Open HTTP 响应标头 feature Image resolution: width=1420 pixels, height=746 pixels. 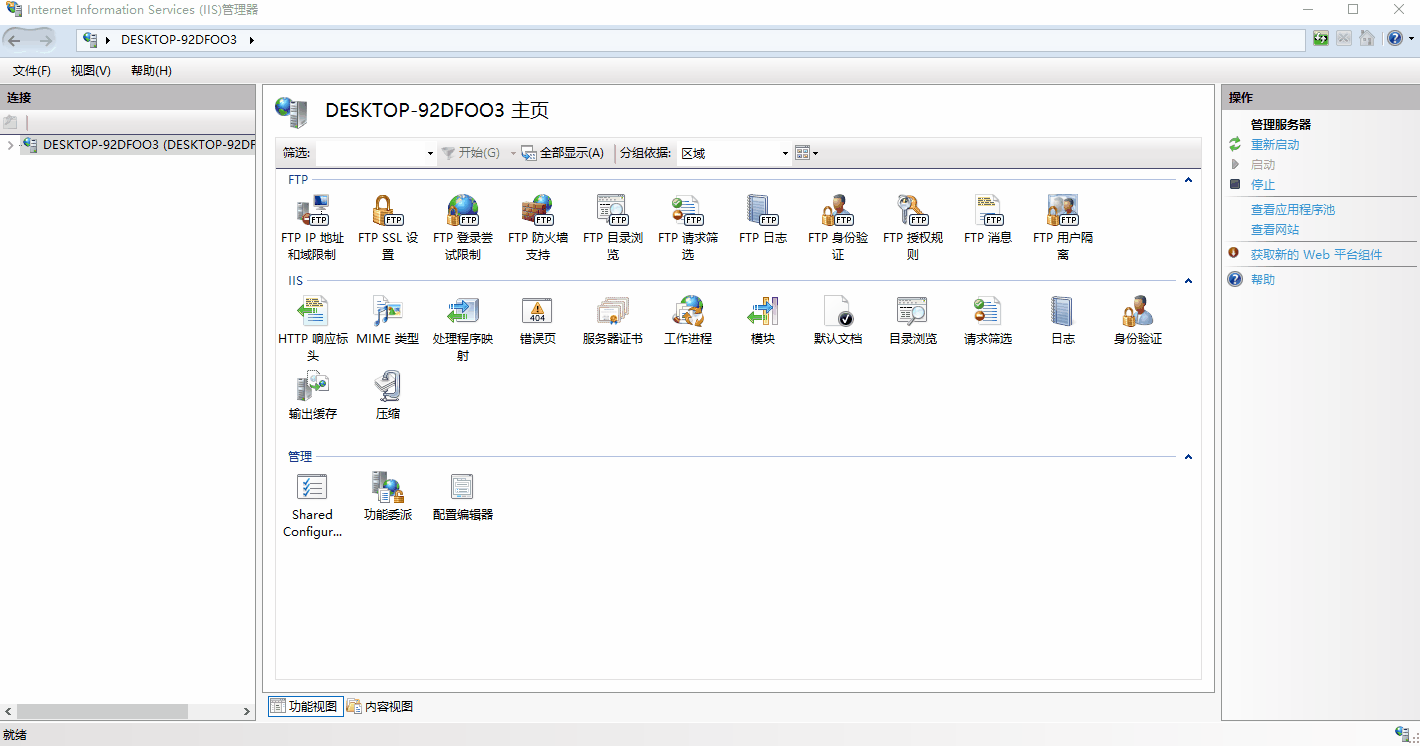click(313, 328)
